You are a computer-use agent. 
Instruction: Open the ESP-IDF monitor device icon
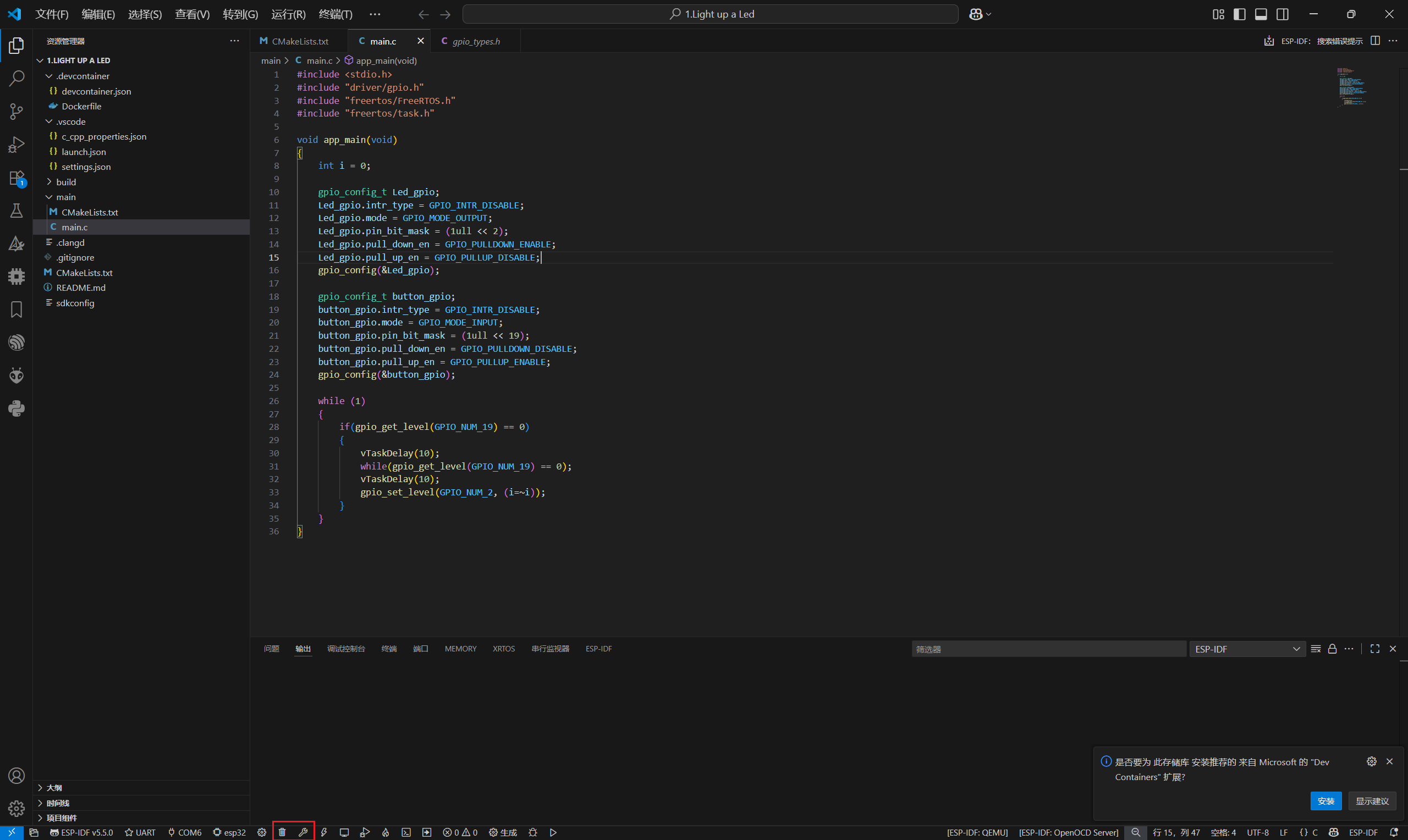click(344, 832)
